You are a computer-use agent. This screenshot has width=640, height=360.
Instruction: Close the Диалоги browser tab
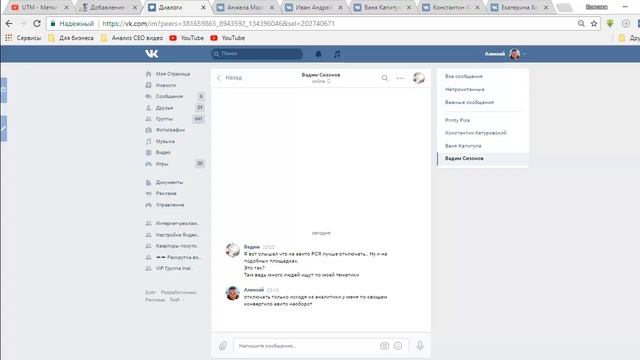pyautogui.click(x=203, y=7)
